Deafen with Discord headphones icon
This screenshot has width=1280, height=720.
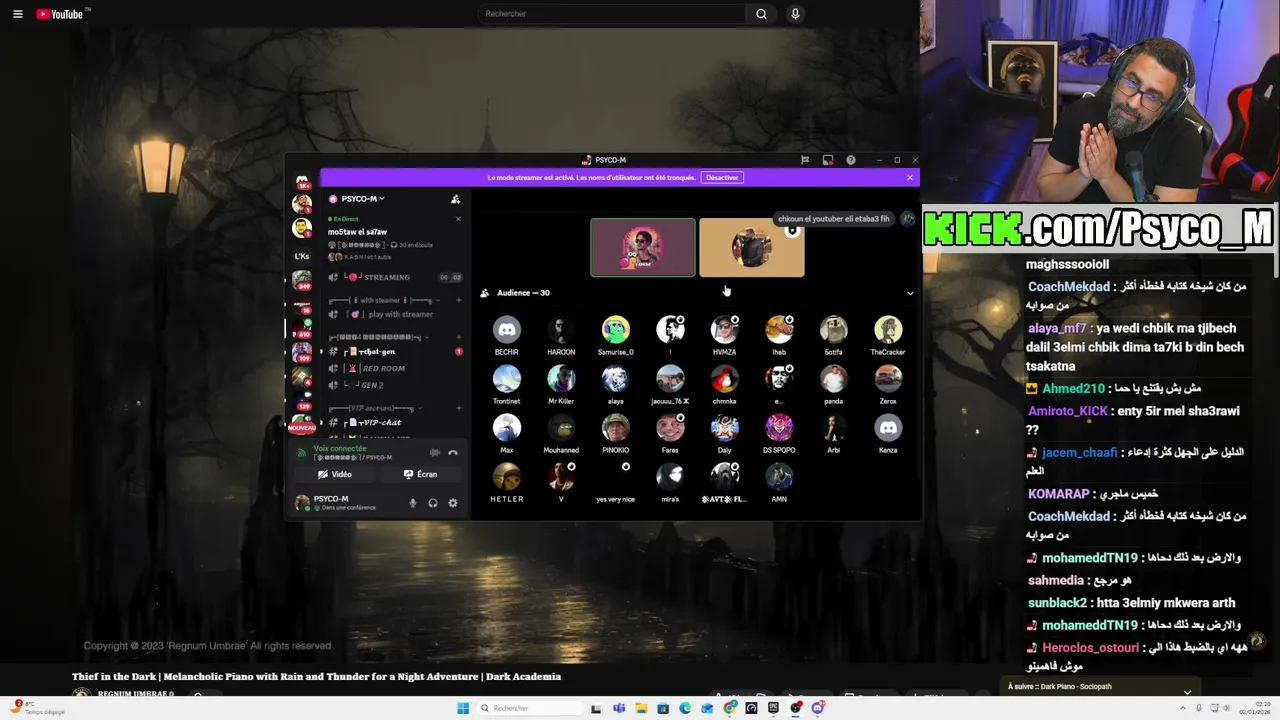433,503
